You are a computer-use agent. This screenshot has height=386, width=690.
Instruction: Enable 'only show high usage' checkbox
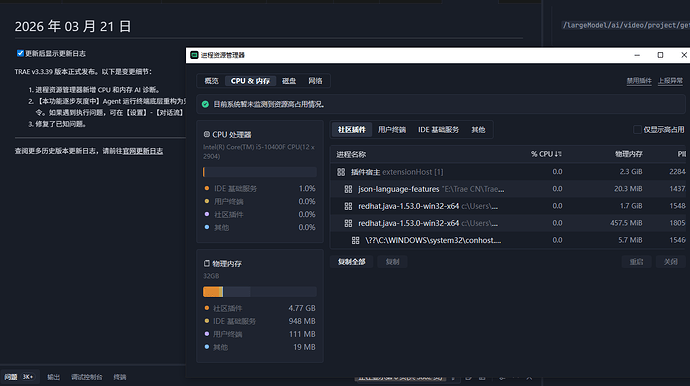[x=637, y=129]
